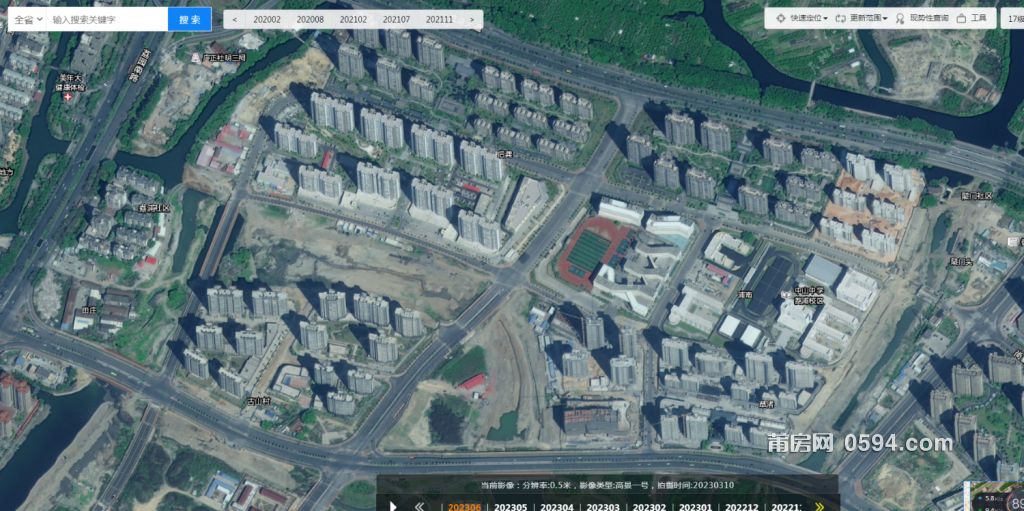Focus the 输入搜索关键字 search field

click(108, 20)
